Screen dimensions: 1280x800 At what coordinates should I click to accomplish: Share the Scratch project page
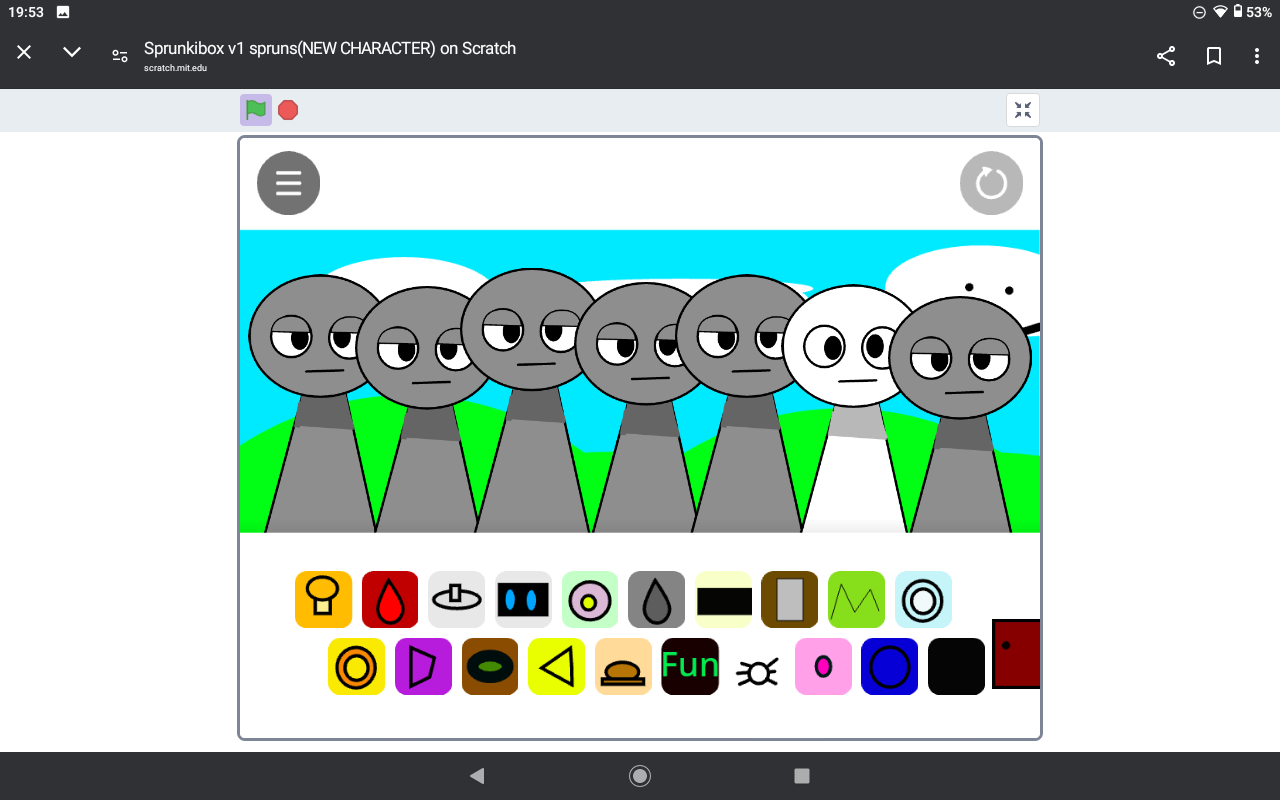click(x=1166, y=56)
